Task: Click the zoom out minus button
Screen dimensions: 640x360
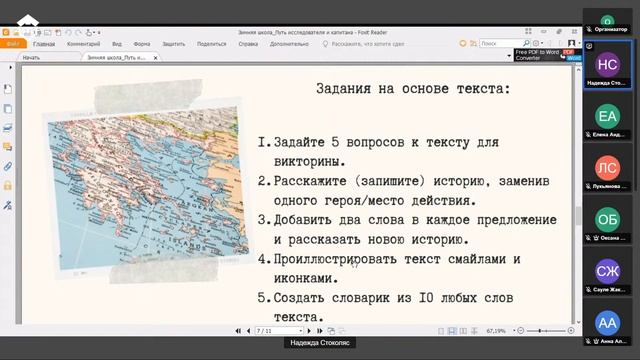Action: pyautogui.click(x=520, y=331)
